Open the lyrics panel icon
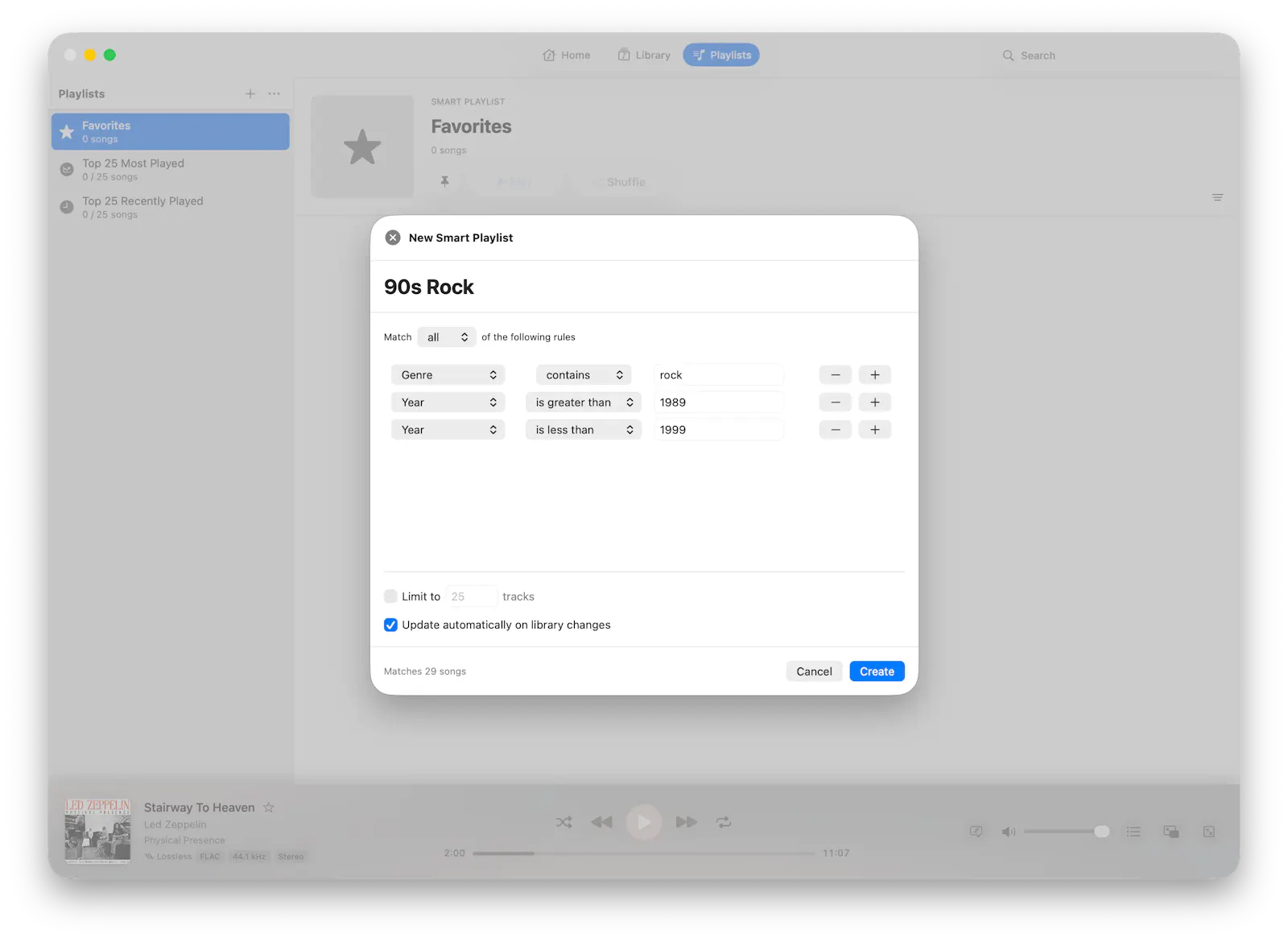The image size is (1288, 942). [976, 832]
